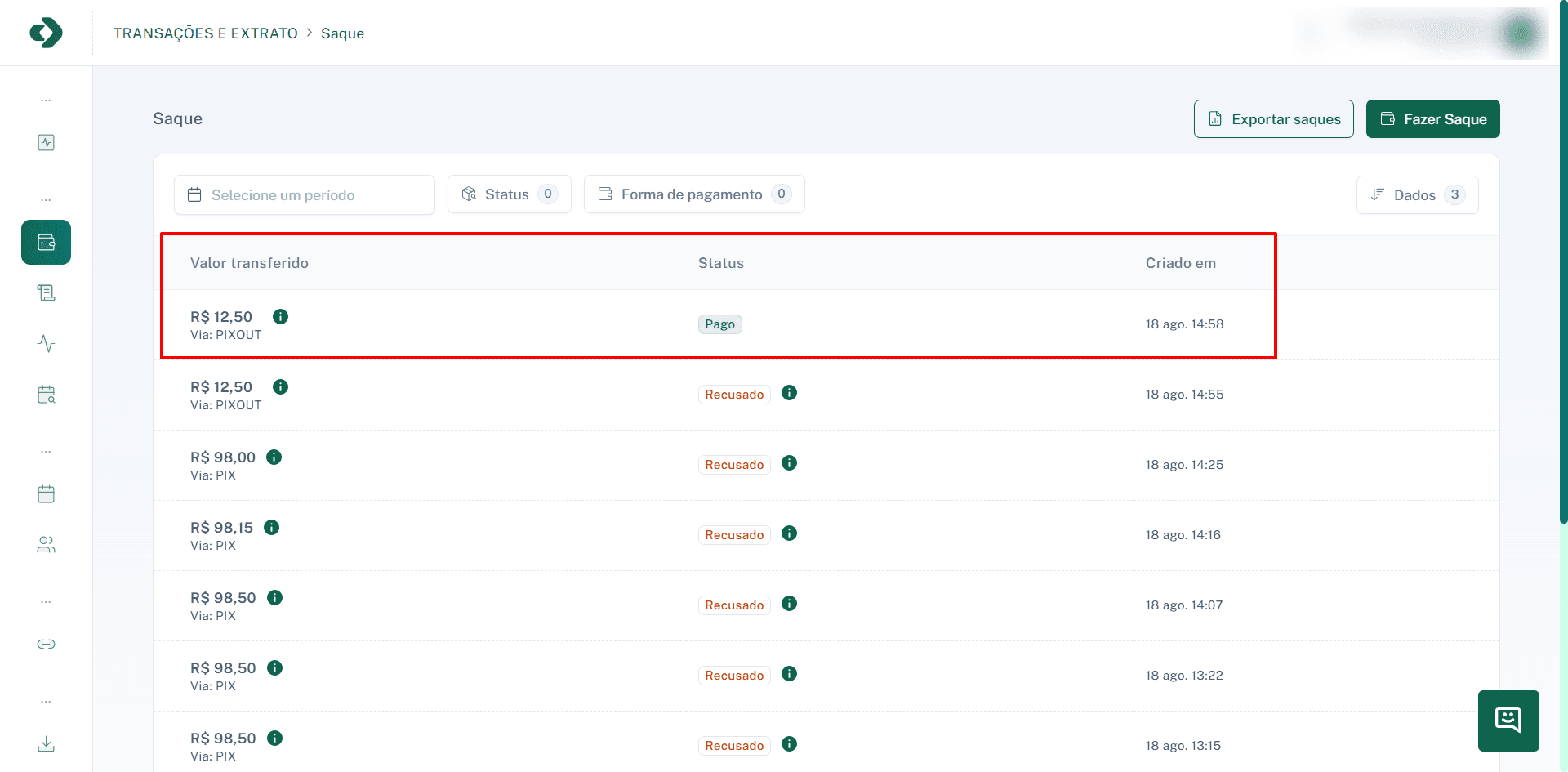Expand the Forma de pagamento filter
This screenshot has width=1568, height=772.
click(x=693, y=194)
